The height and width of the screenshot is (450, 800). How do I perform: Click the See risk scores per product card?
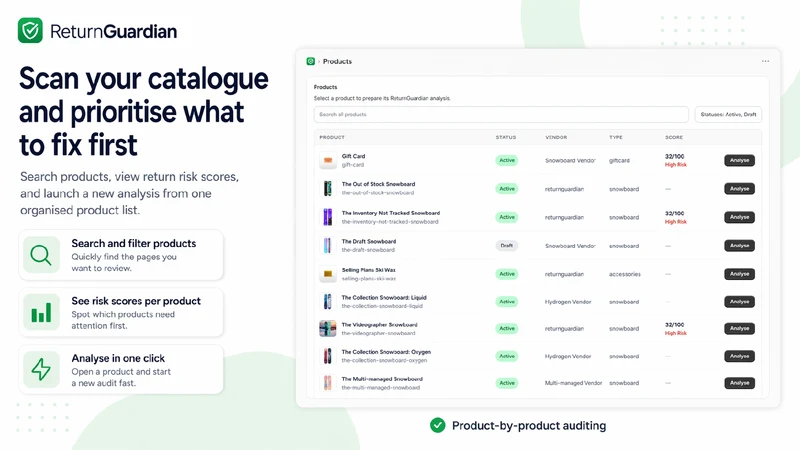coord(121,312)
